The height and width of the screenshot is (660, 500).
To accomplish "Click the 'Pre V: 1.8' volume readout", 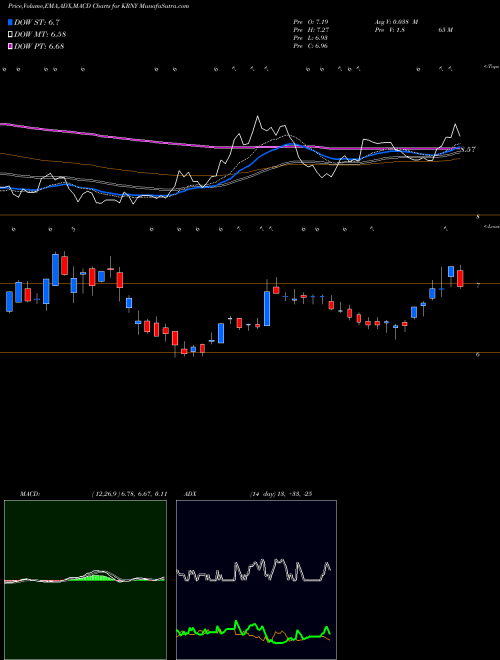I will point(390,30).
